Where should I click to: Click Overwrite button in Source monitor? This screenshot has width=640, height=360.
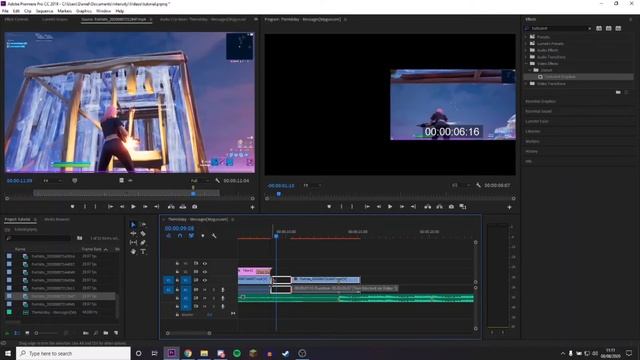tap(183, 207)
